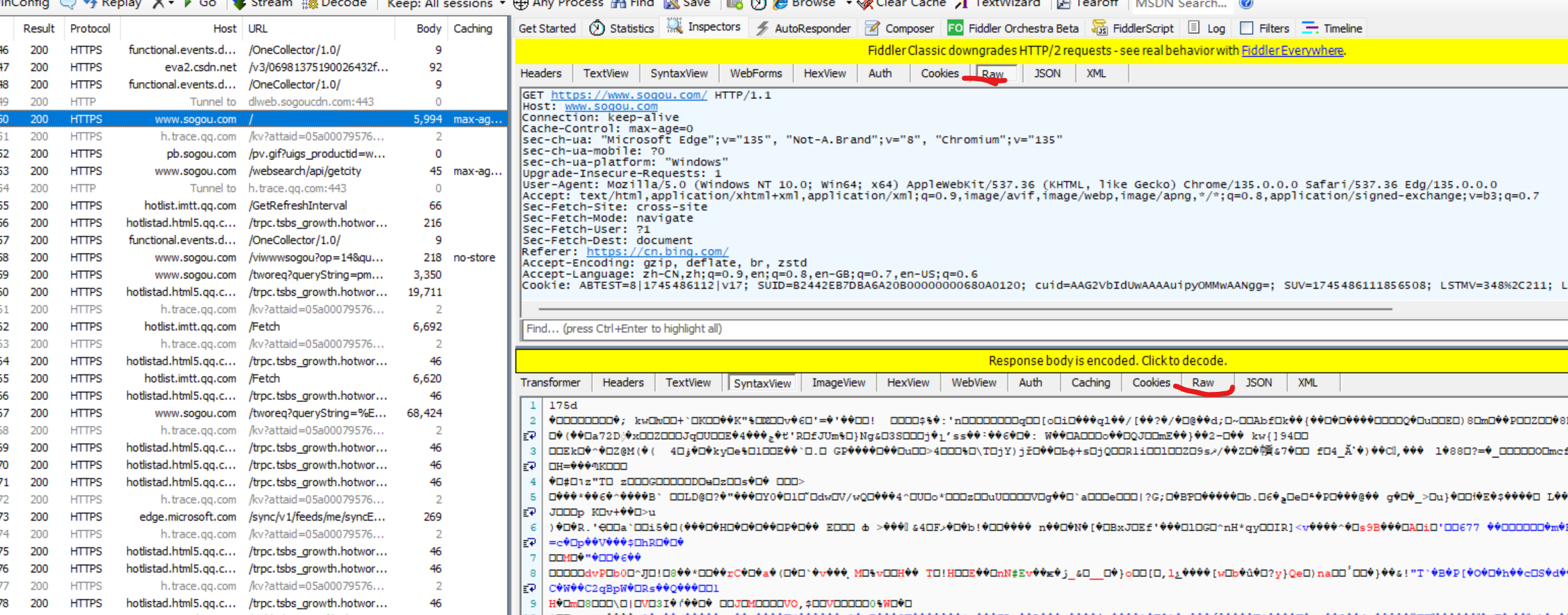This screenshot has width=1568, height=615.
Task: Select the request Raw tab
Action: coord(993,74)
